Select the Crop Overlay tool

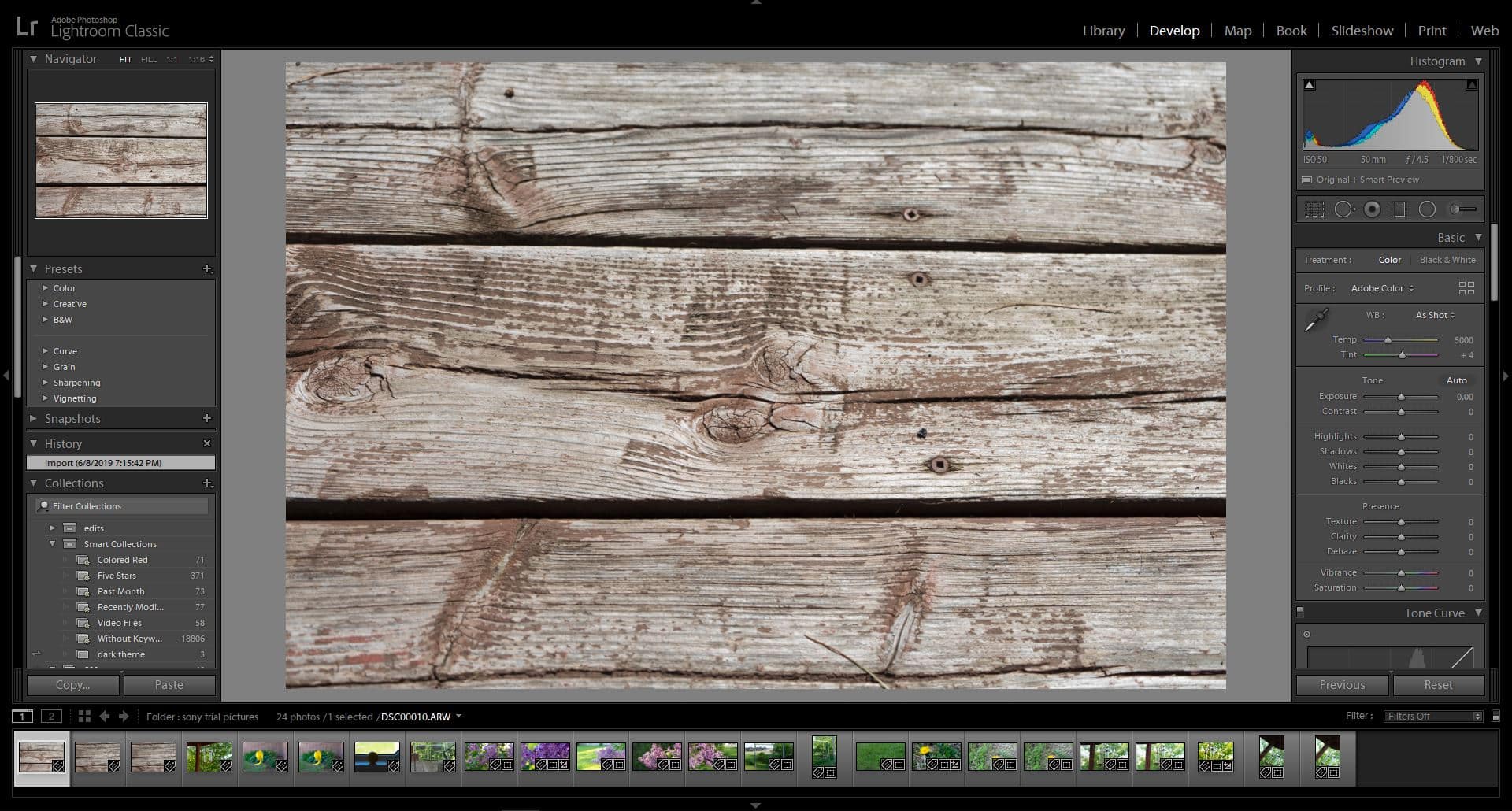pyautogui.click(x=1314, y=209)
